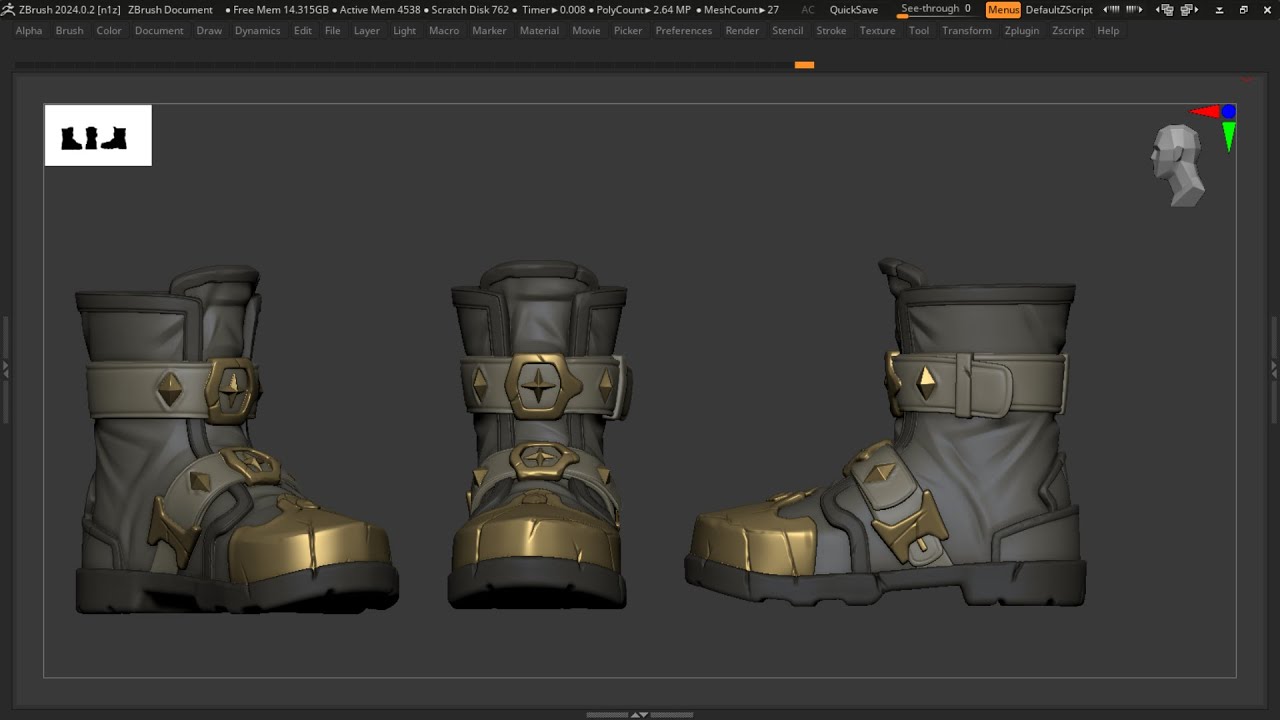Open the Dynamics menu
The height and width of the screenshot is (720, 1280).
pos(257,31)
